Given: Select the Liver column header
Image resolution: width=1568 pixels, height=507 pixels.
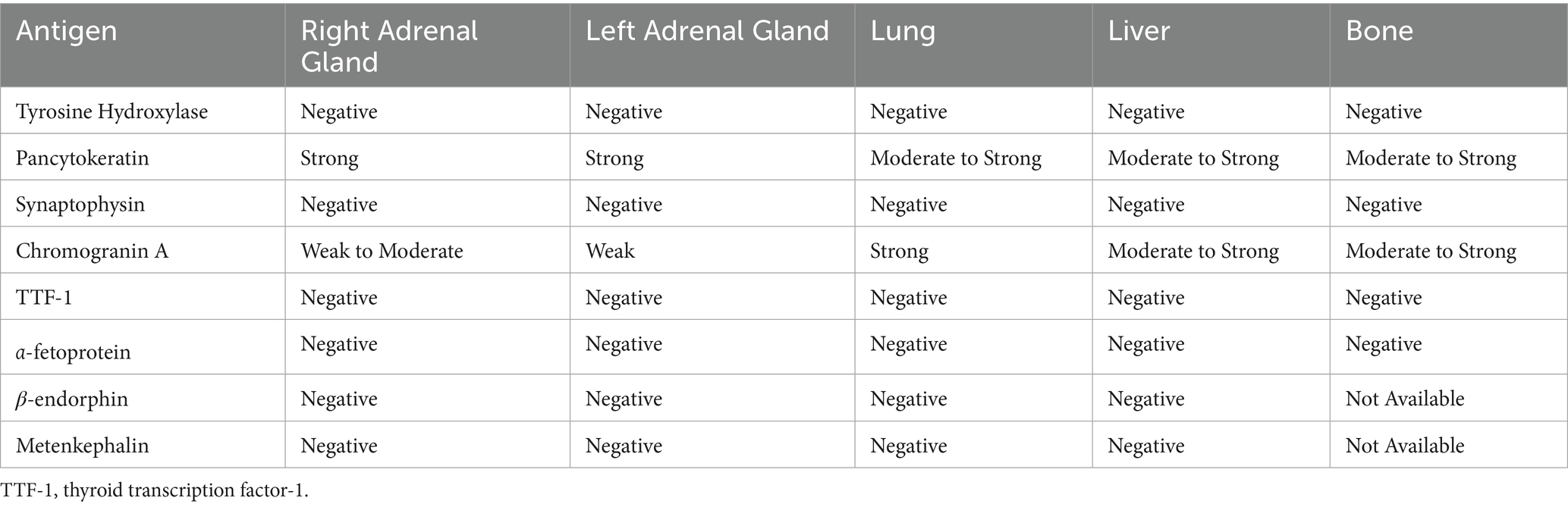Looking at the screenshot, I should point(1139,31).
